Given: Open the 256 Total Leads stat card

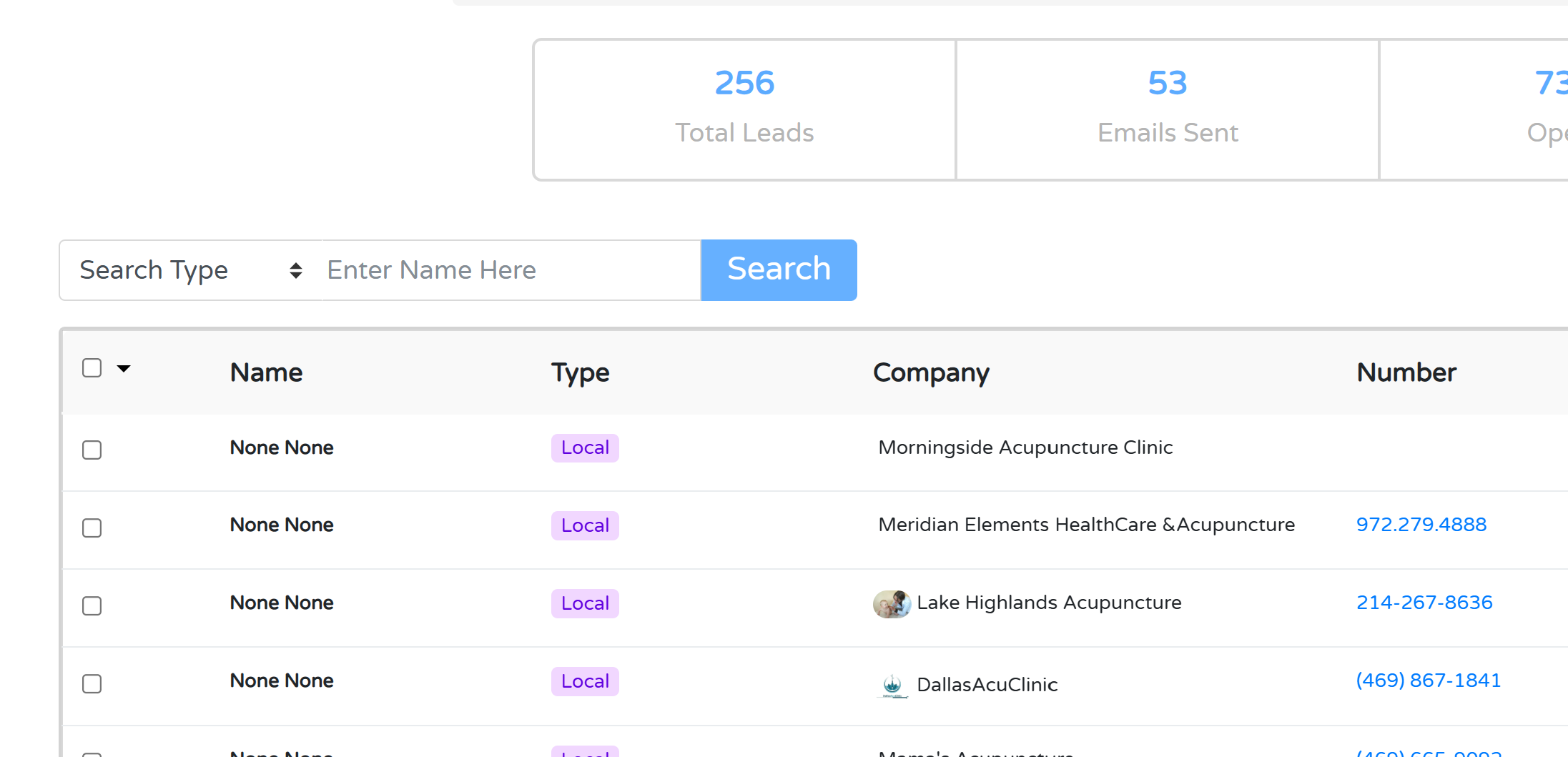Looking at the screenshot, I should pos(744,109).
